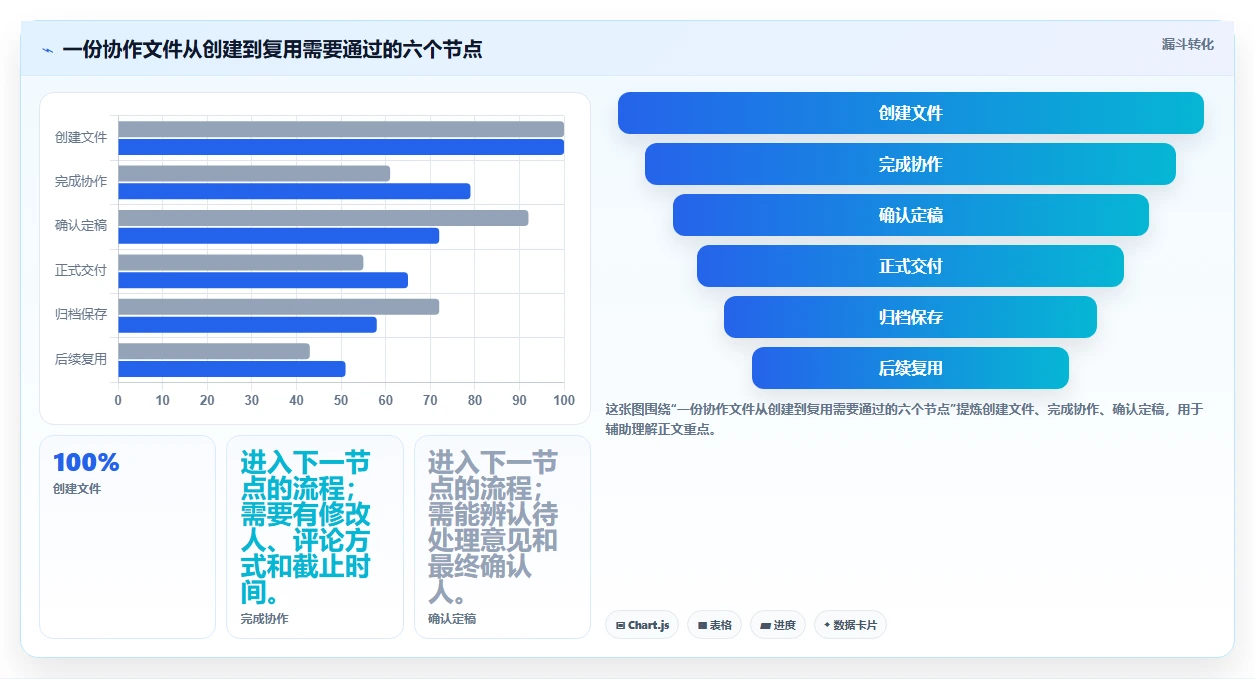Click the blue bar for 完成协作 in chart
Viewport: 1255px width, 679px height.
click(294, 191)
